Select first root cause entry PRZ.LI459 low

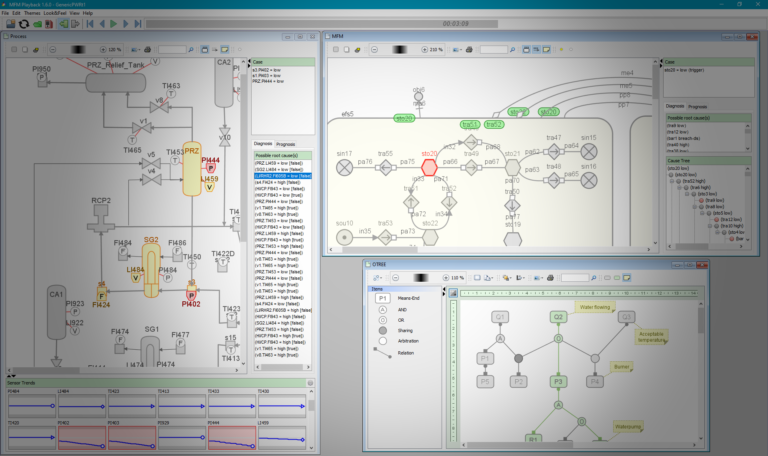pos(283,163)
